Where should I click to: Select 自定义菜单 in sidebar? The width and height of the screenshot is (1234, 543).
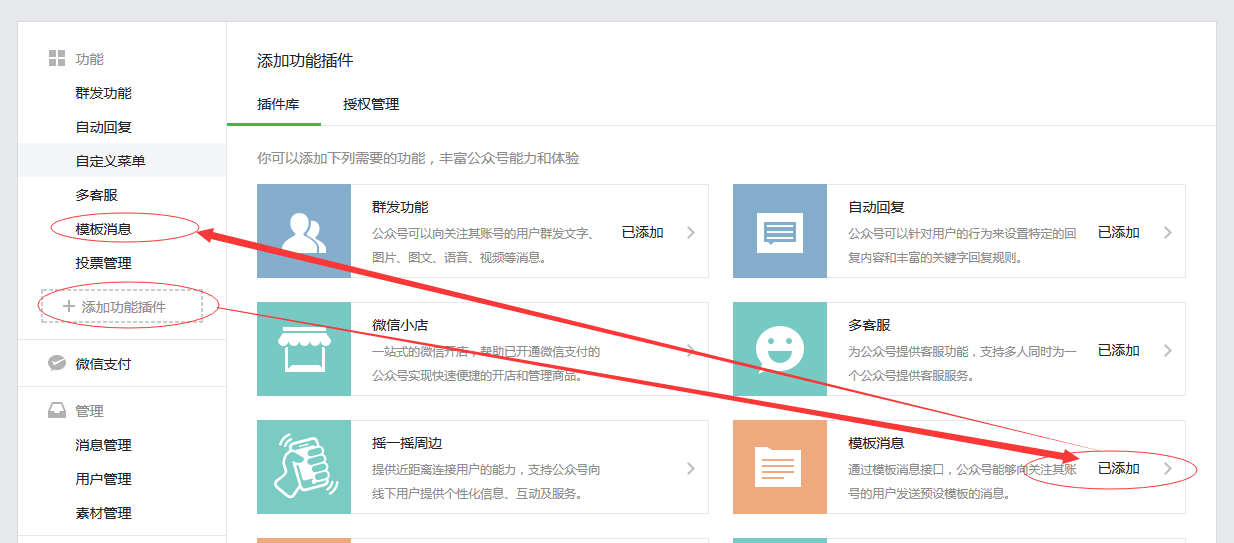pyautogui.click(x=110, y=161)
